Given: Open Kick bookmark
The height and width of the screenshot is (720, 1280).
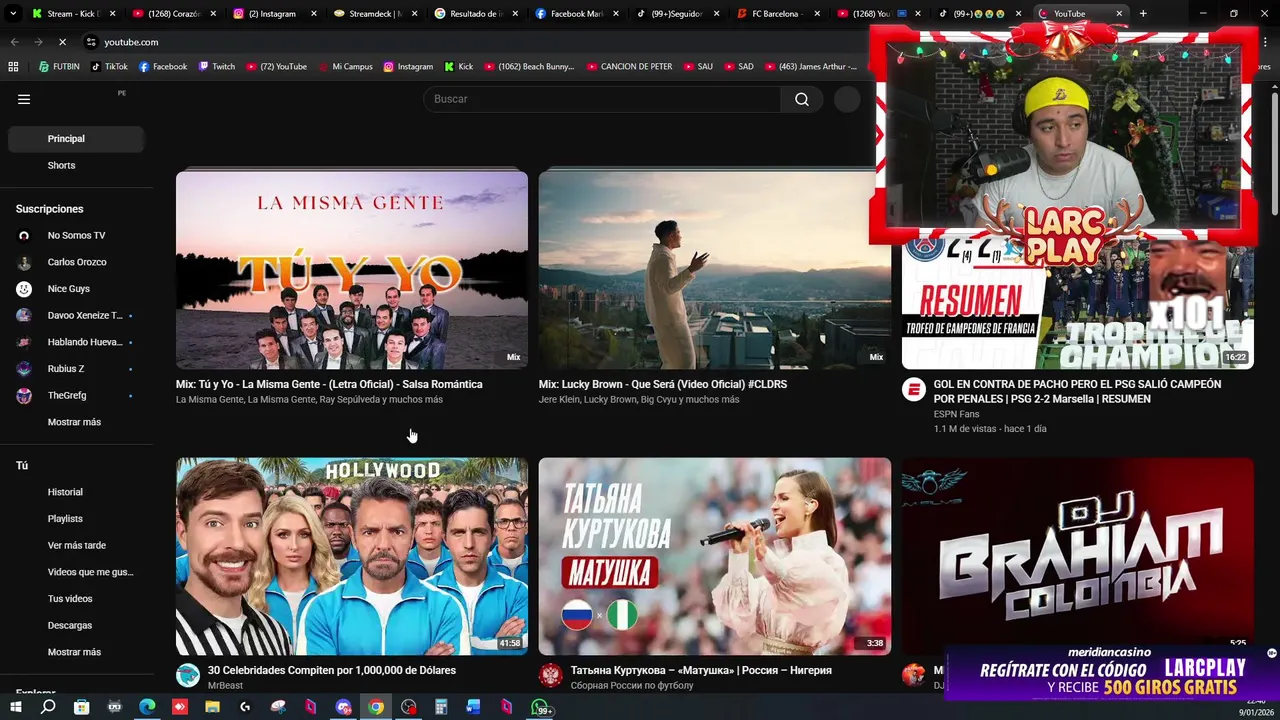Looking at the screenshot, I should 459,67.
